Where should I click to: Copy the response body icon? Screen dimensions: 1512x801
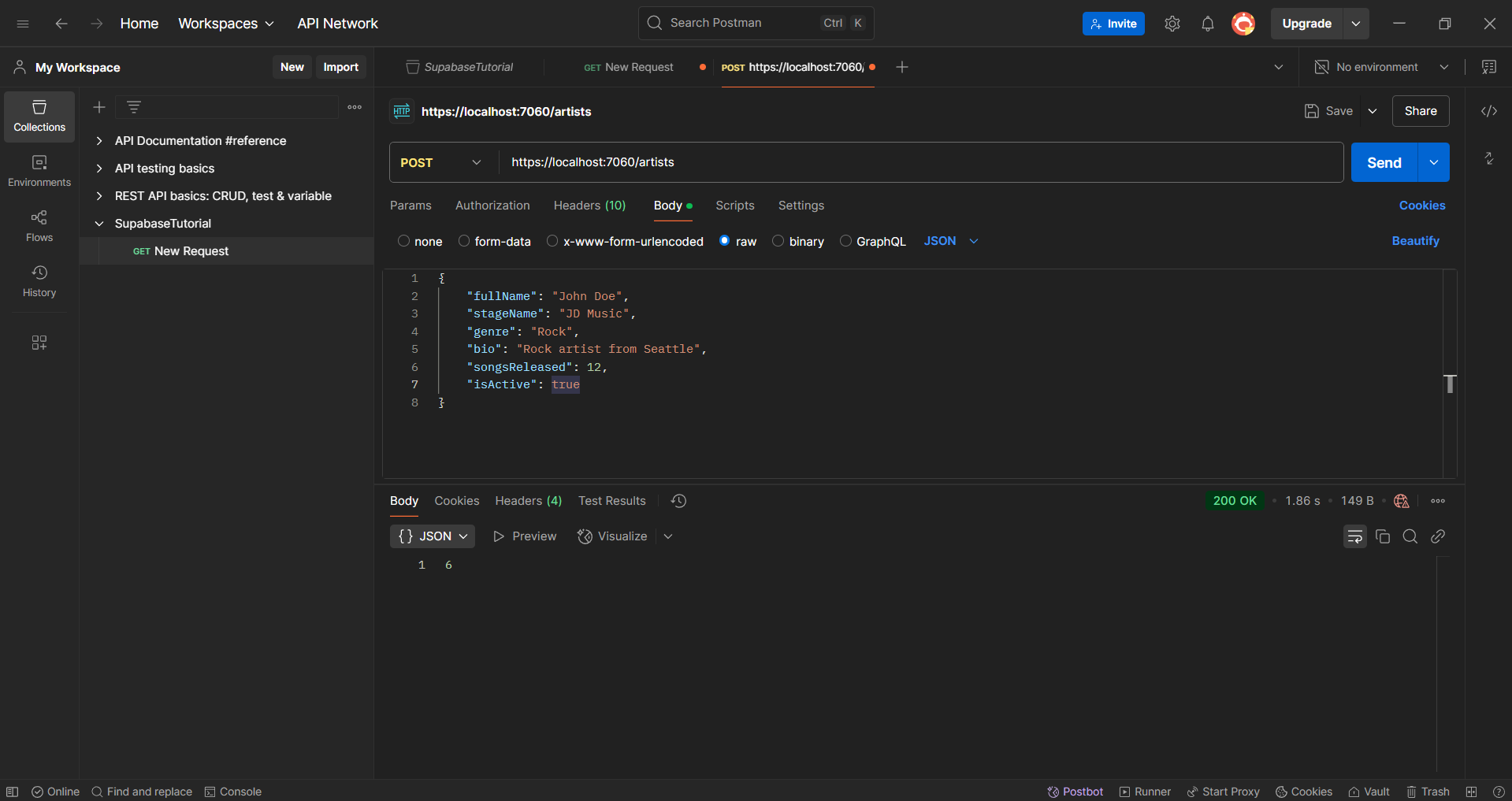pos(1383,536)
